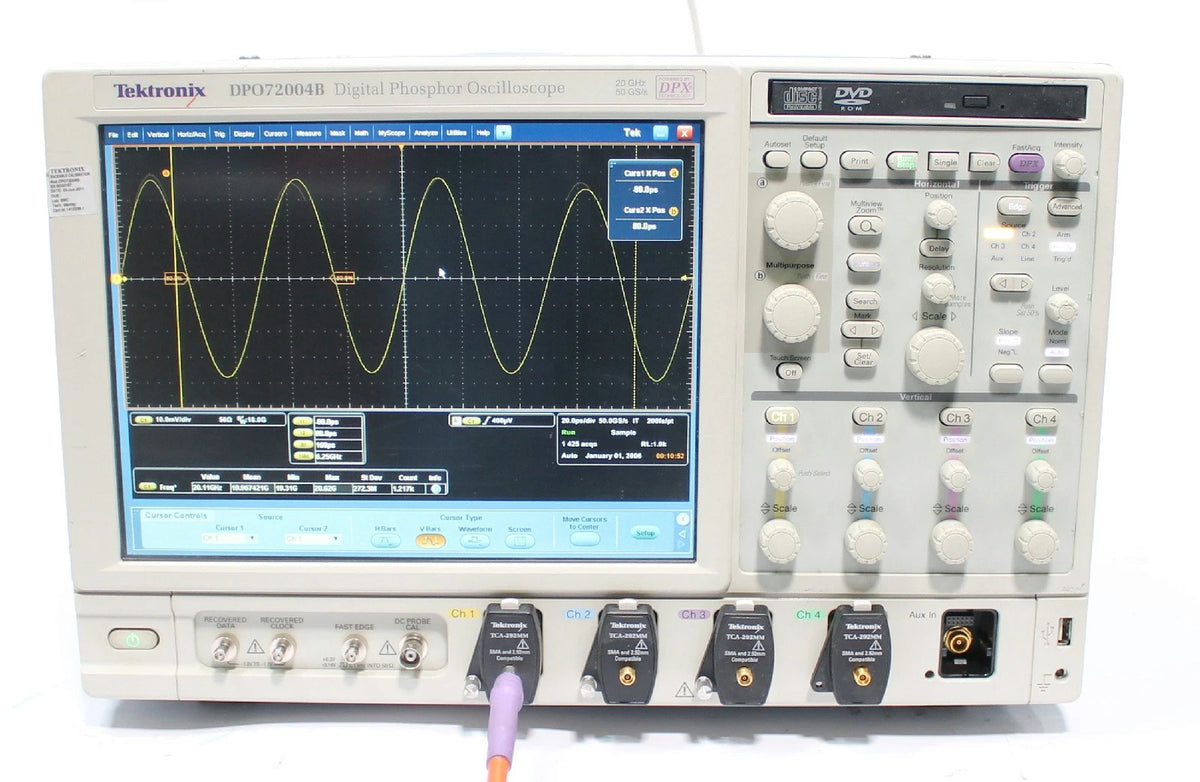This screenshot has height=782, width=1200.
Task: Push the Autoset button
Action: [777, 160]
